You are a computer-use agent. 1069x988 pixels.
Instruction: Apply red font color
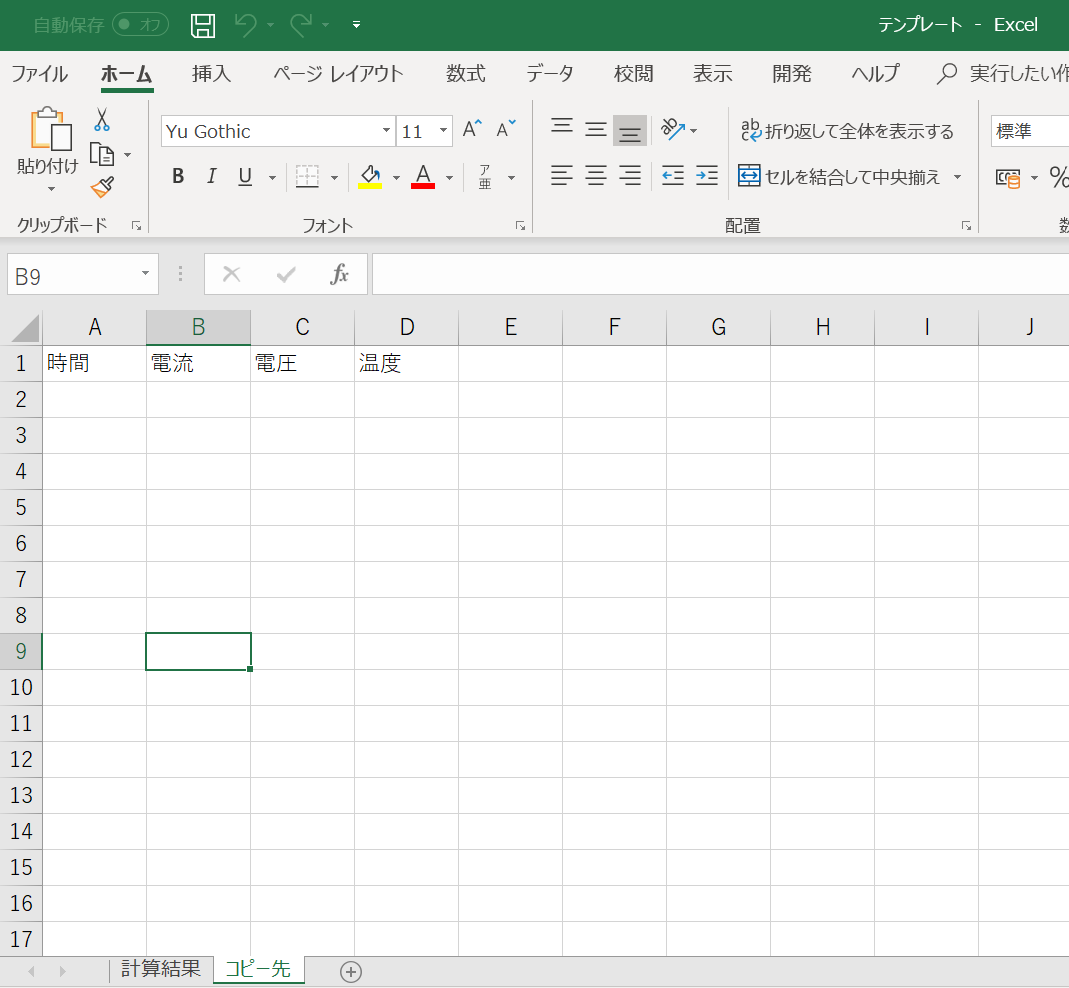[x=423, y=177]
